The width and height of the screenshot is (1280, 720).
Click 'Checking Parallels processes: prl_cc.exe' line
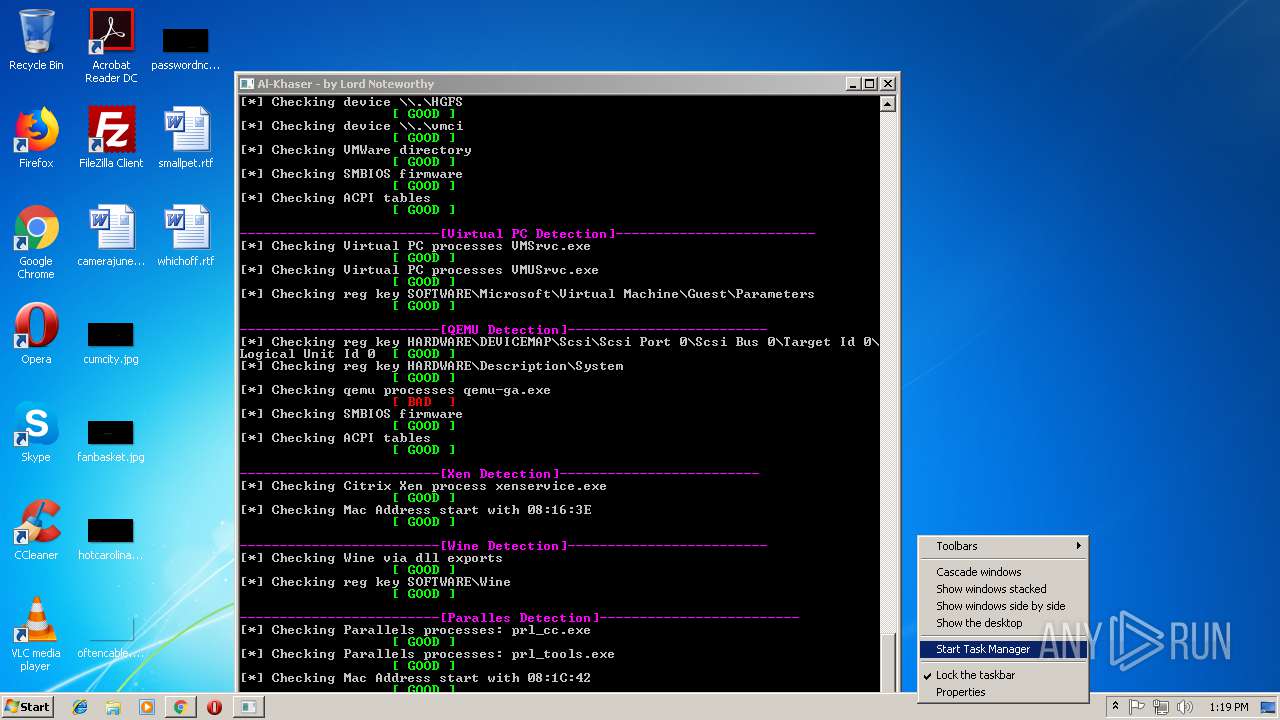coord(415,630)
